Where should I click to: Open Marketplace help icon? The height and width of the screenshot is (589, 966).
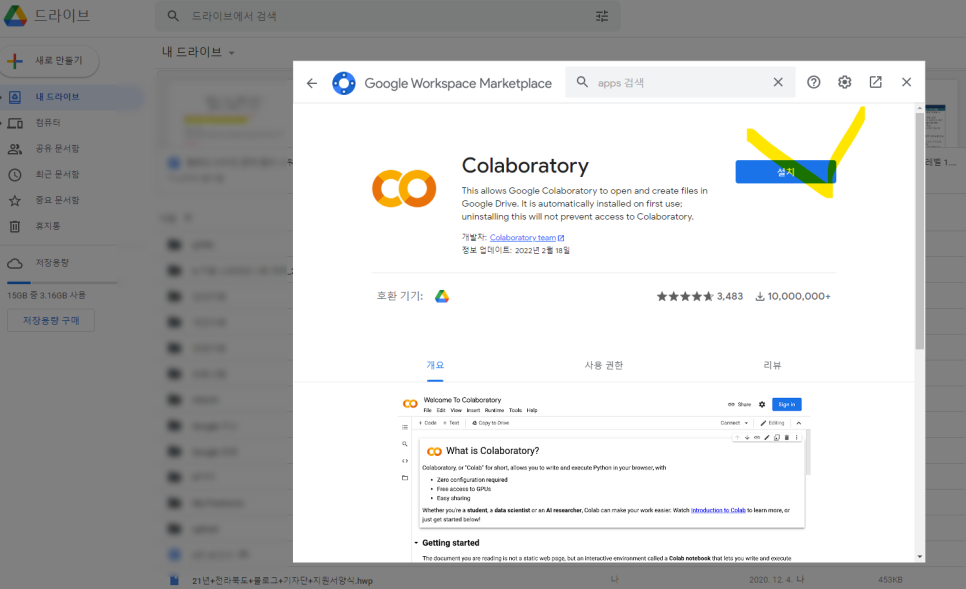coord(814,82)
